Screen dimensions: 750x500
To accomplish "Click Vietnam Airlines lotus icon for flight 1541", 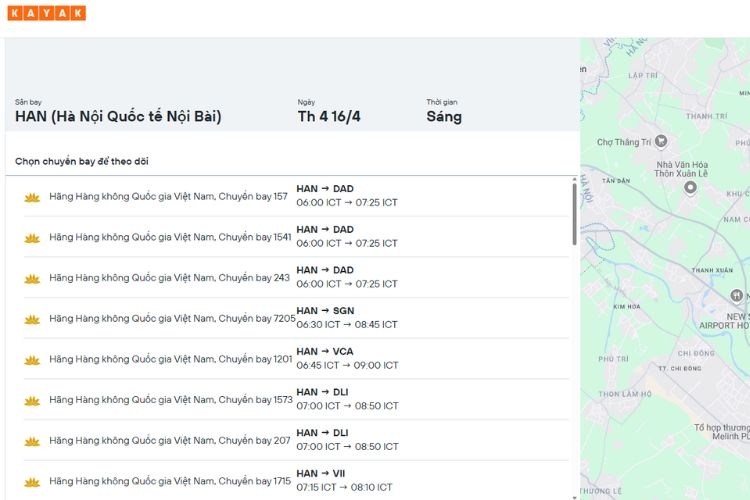I will pyautogui.click(x=32, y=238).
